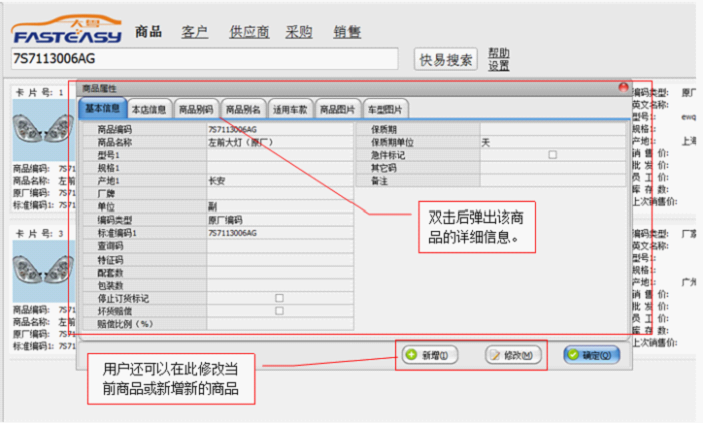Image resolution: width=704 pixels, height=424 pixels.
Task: Click the FASTEASY logo
Action: [66, 30]
